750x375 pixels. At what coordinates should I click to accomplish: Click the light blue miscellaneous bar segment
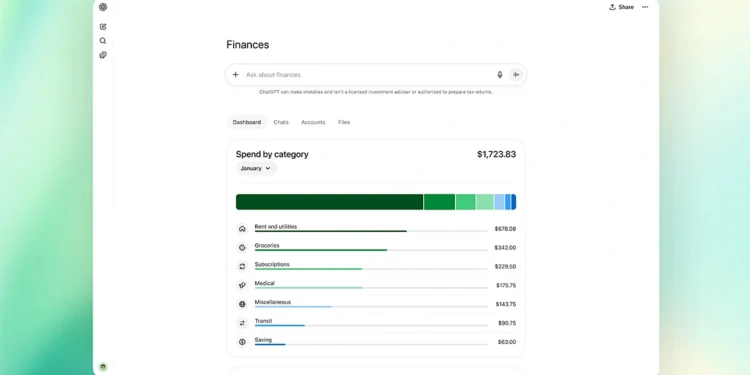[x=499, y=202]
